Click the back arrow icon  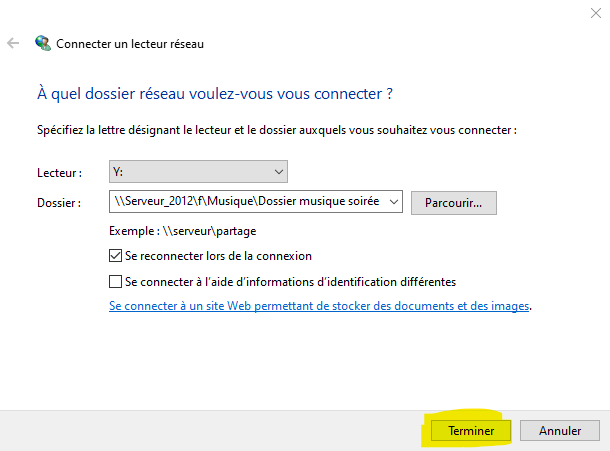click(13, 43)
